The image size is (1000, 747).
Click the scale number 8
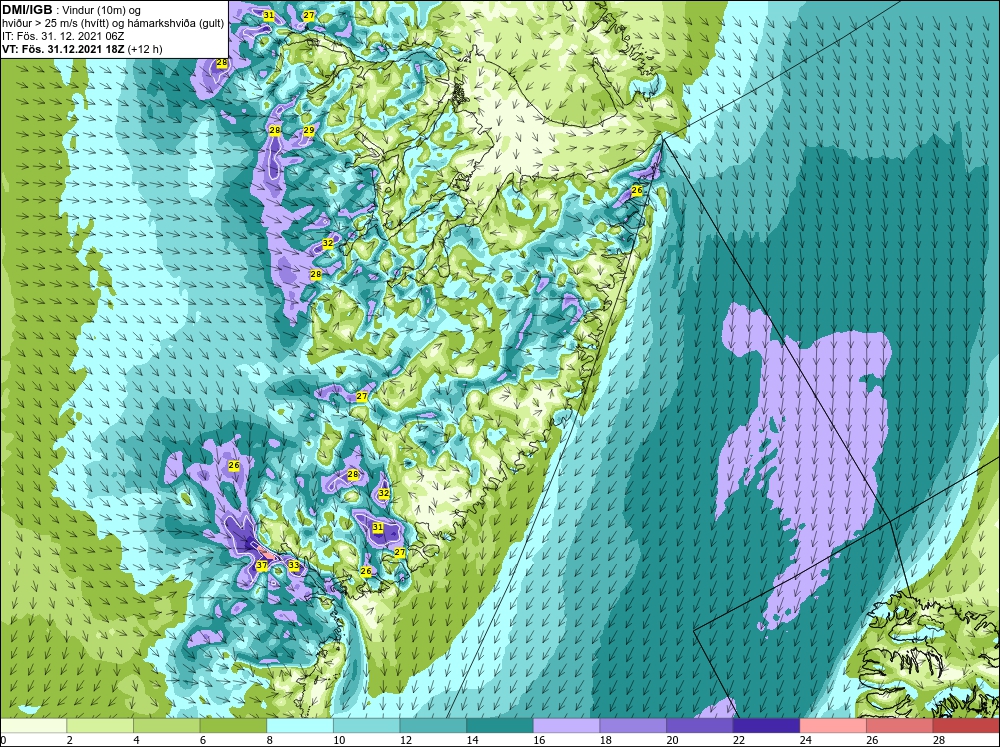[x=270, y=740]
